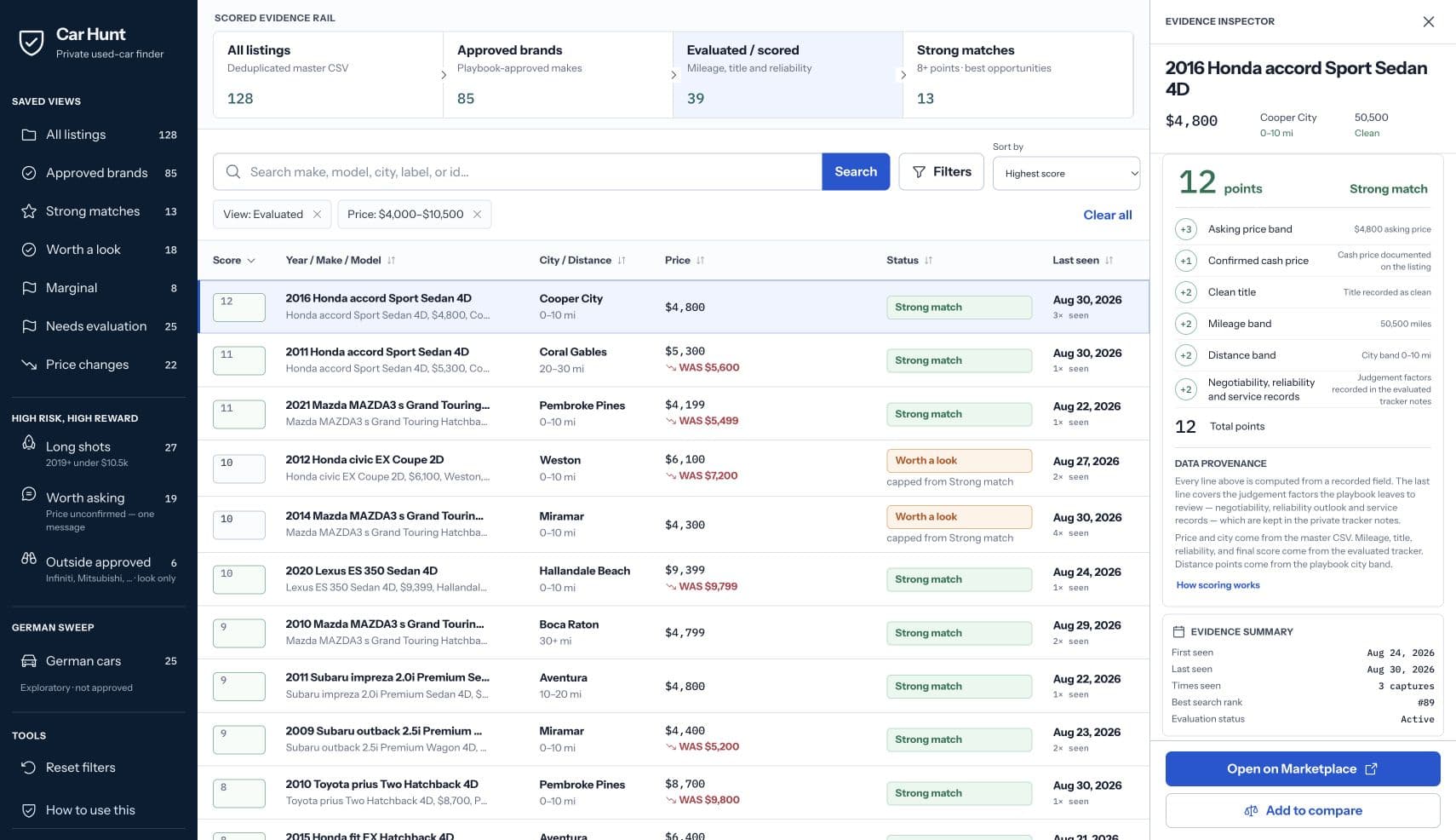Remove the Price range filter chip
Screen dimensions: 1456x840
[x=477, y=215]
